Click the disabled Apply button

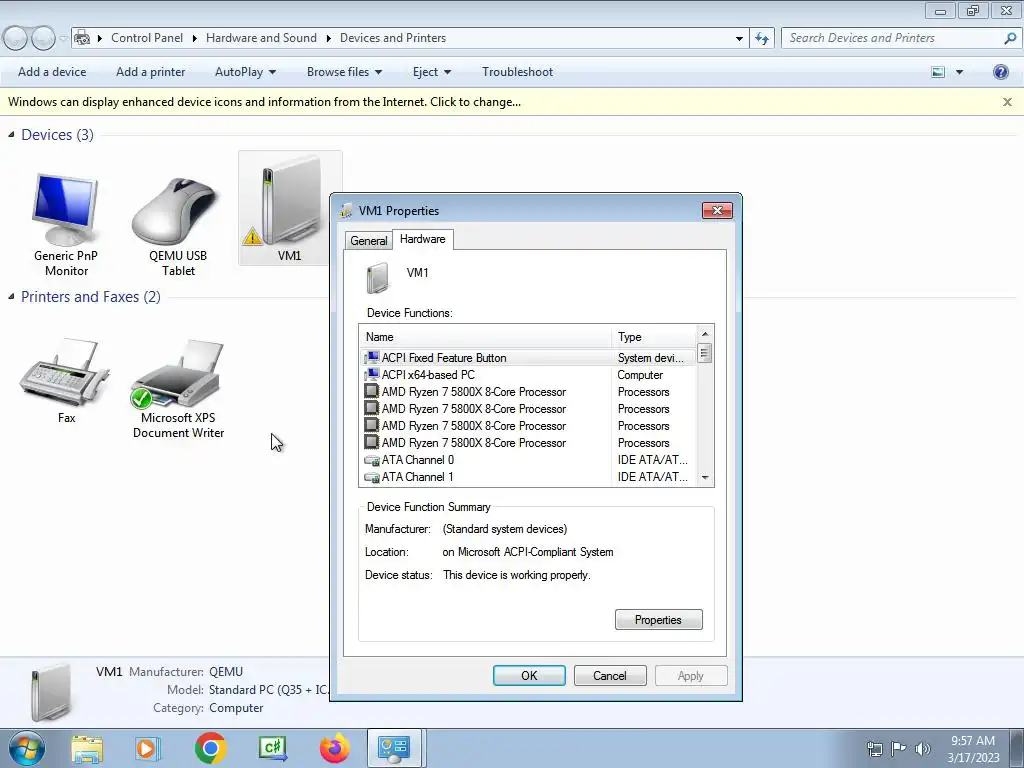point(691,676)
